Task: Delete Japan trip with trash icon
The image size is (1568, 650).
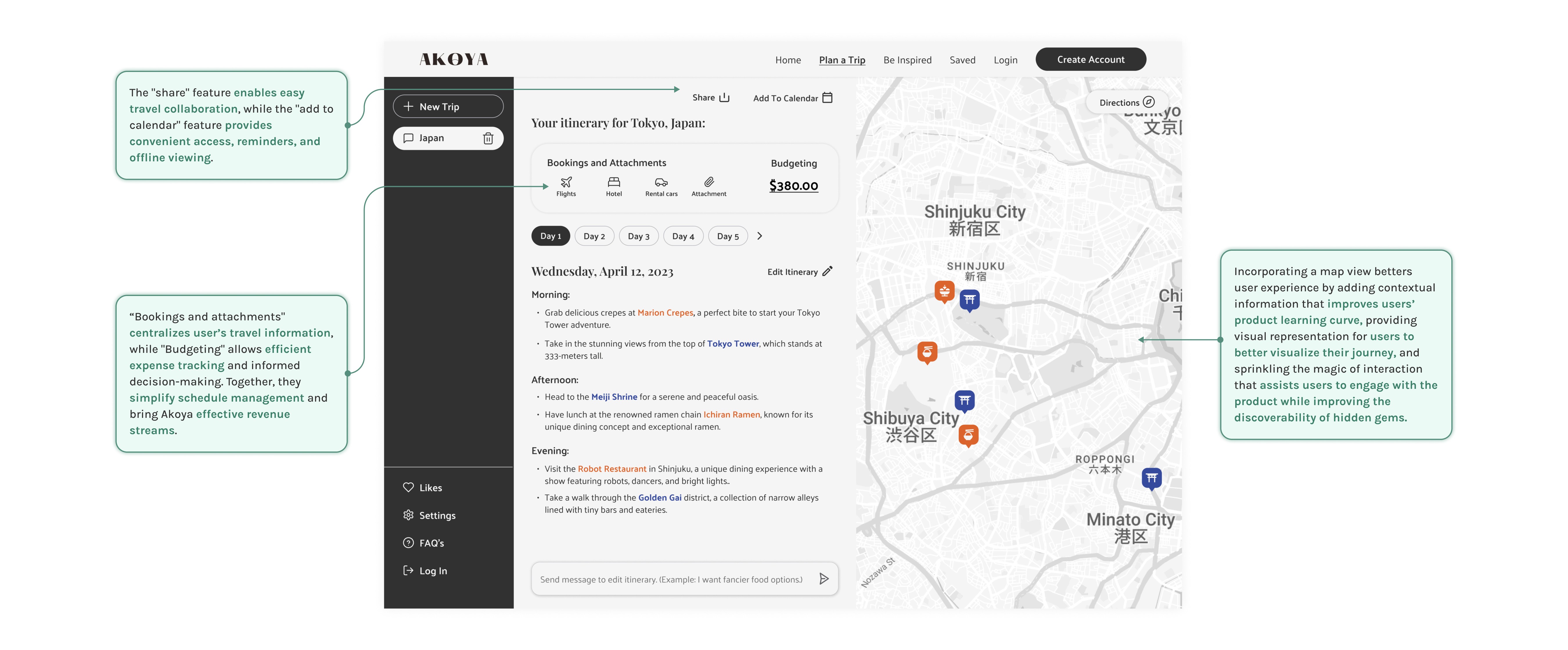Action: (x=488, y=139)
